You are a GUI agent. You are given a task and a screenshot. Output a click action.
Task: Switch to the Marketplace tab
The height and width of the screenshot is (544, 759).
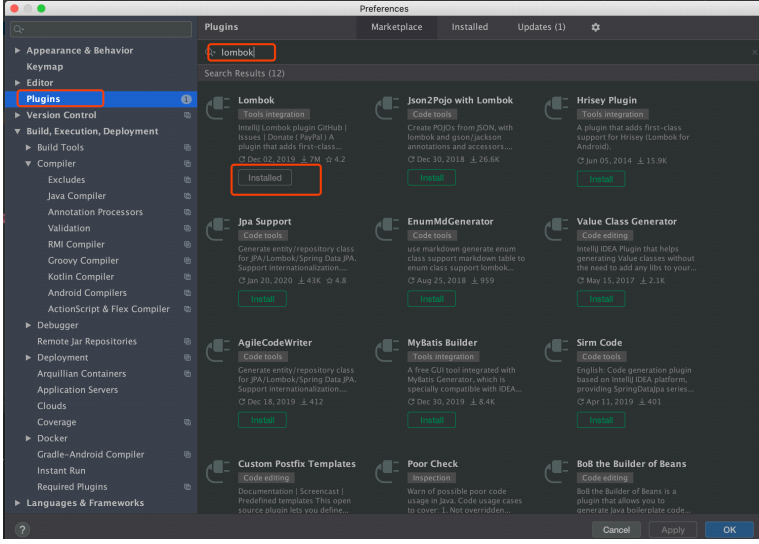pos(396,27)
